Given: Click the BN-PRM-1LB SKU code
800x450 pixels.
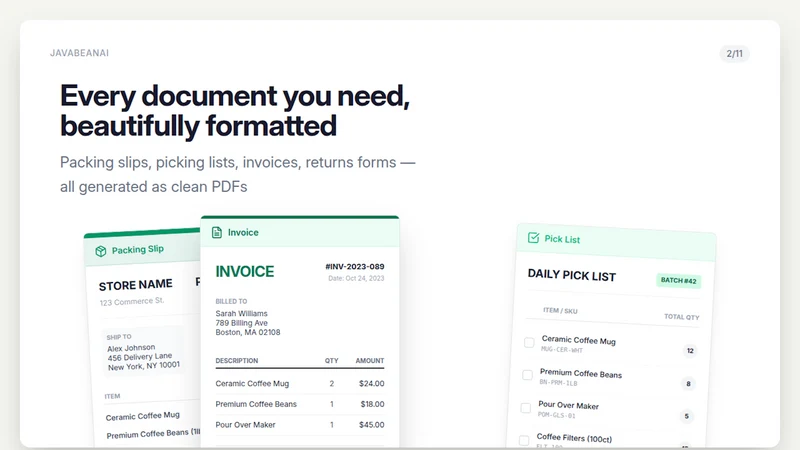Looking at the screenshot, I should click(x=558, y=382).
